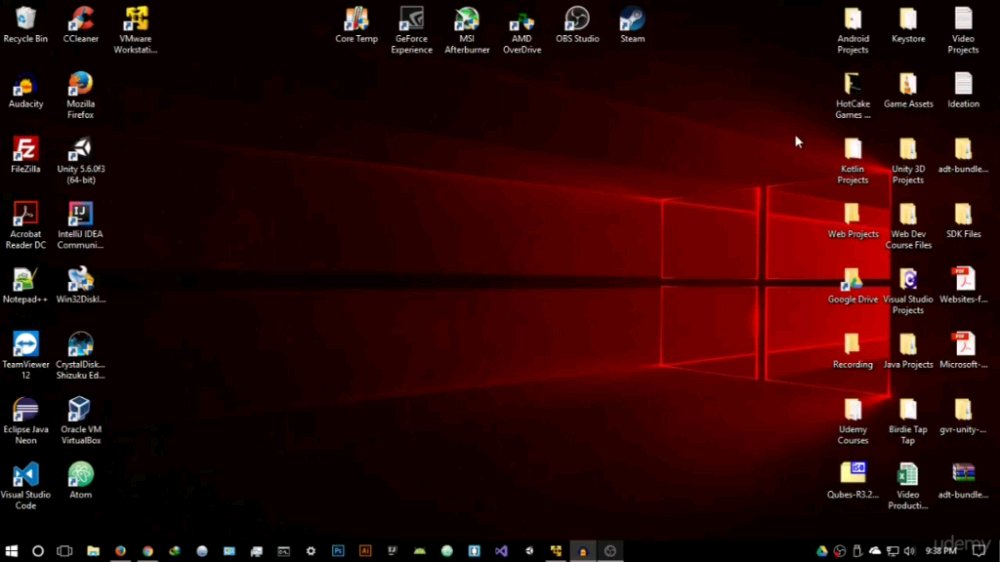This screenshot has height=562, width=1000.
Task: Click the Core Temp desktop icon
Action: 357,26
